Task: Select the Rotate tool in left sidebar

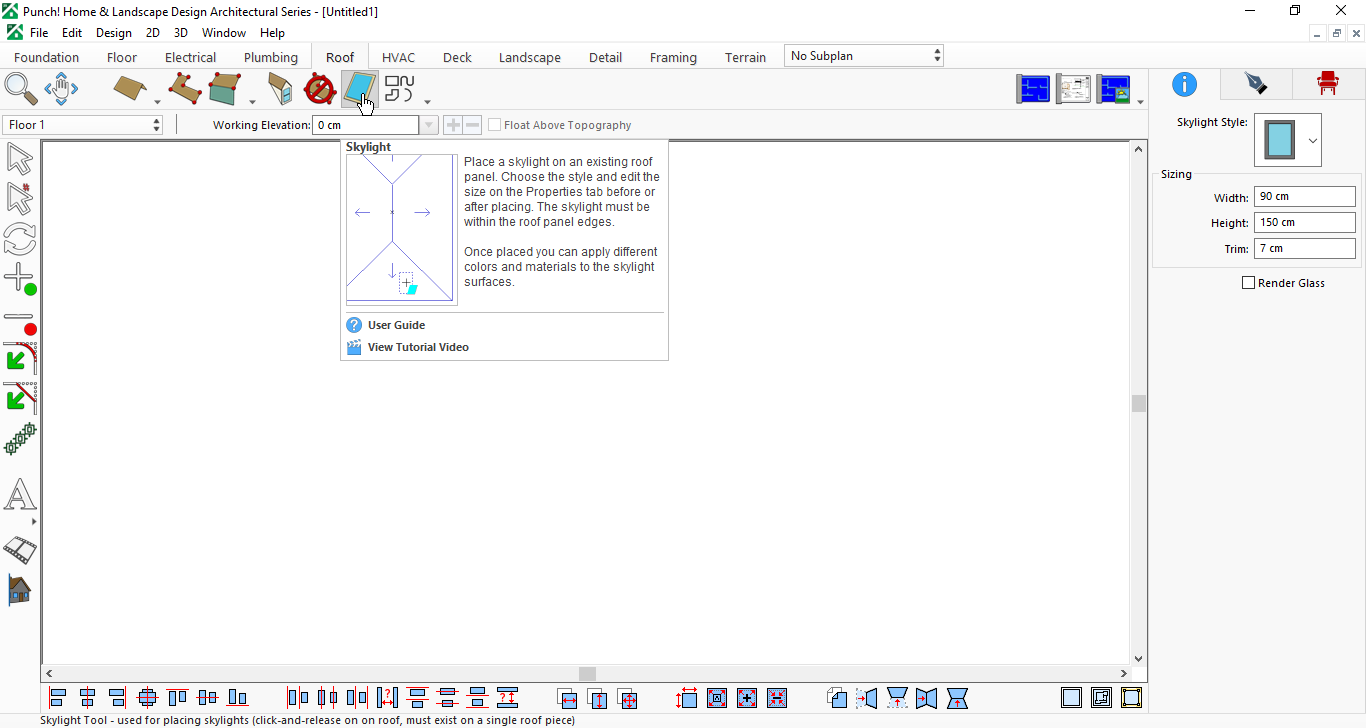Action: (x=20, y=239)
